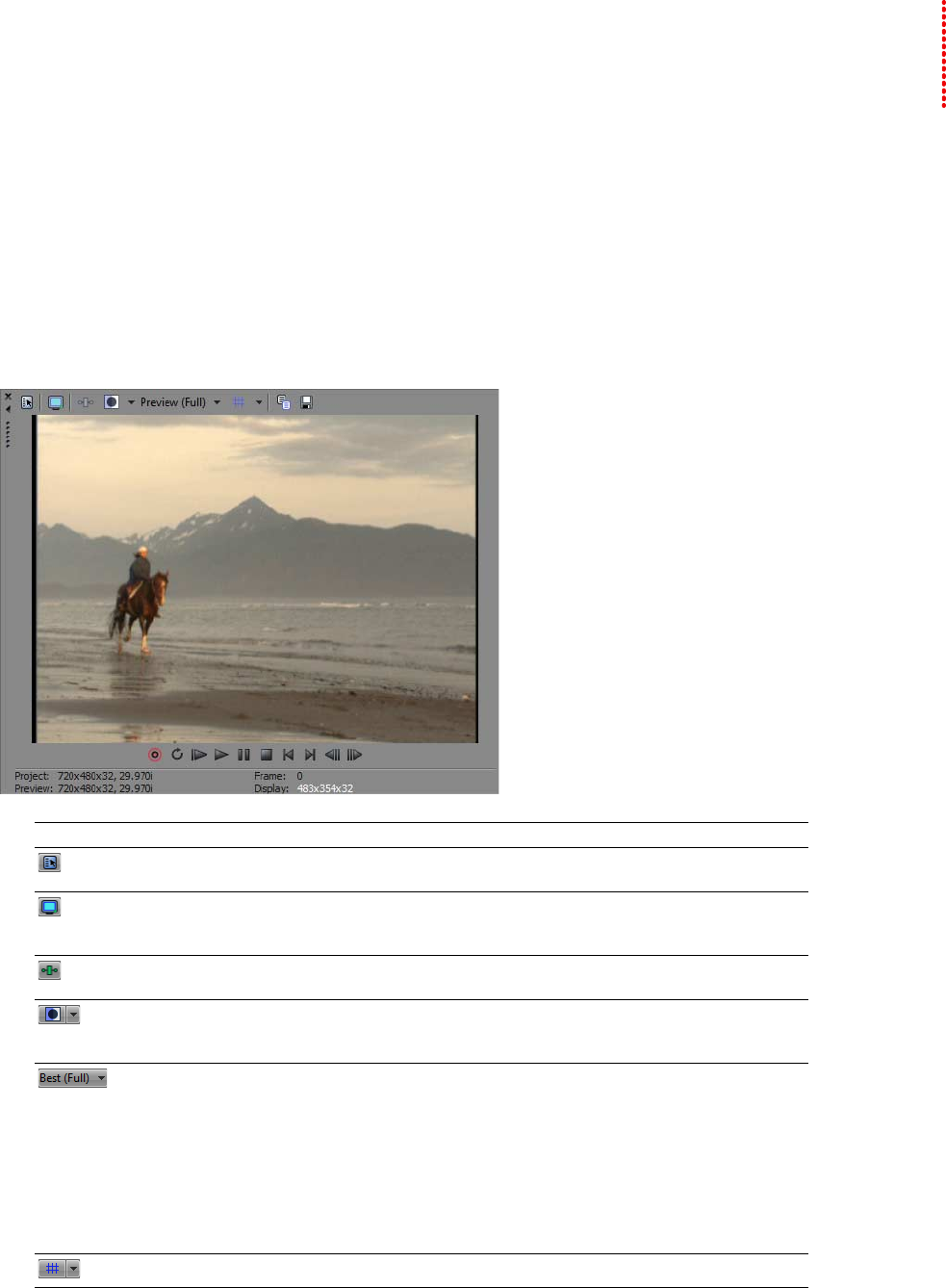Image resolution: width=946 pixels, height=1288 pixels.
Task: Toggle Loop Playback
Action: tap(177, 755)
